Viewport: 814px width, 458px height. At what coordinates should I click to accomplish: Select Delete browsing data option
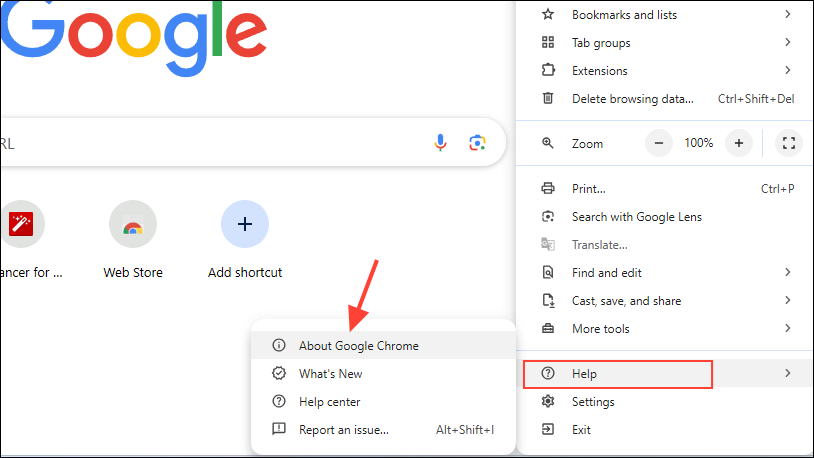click(x=632, y=99)
